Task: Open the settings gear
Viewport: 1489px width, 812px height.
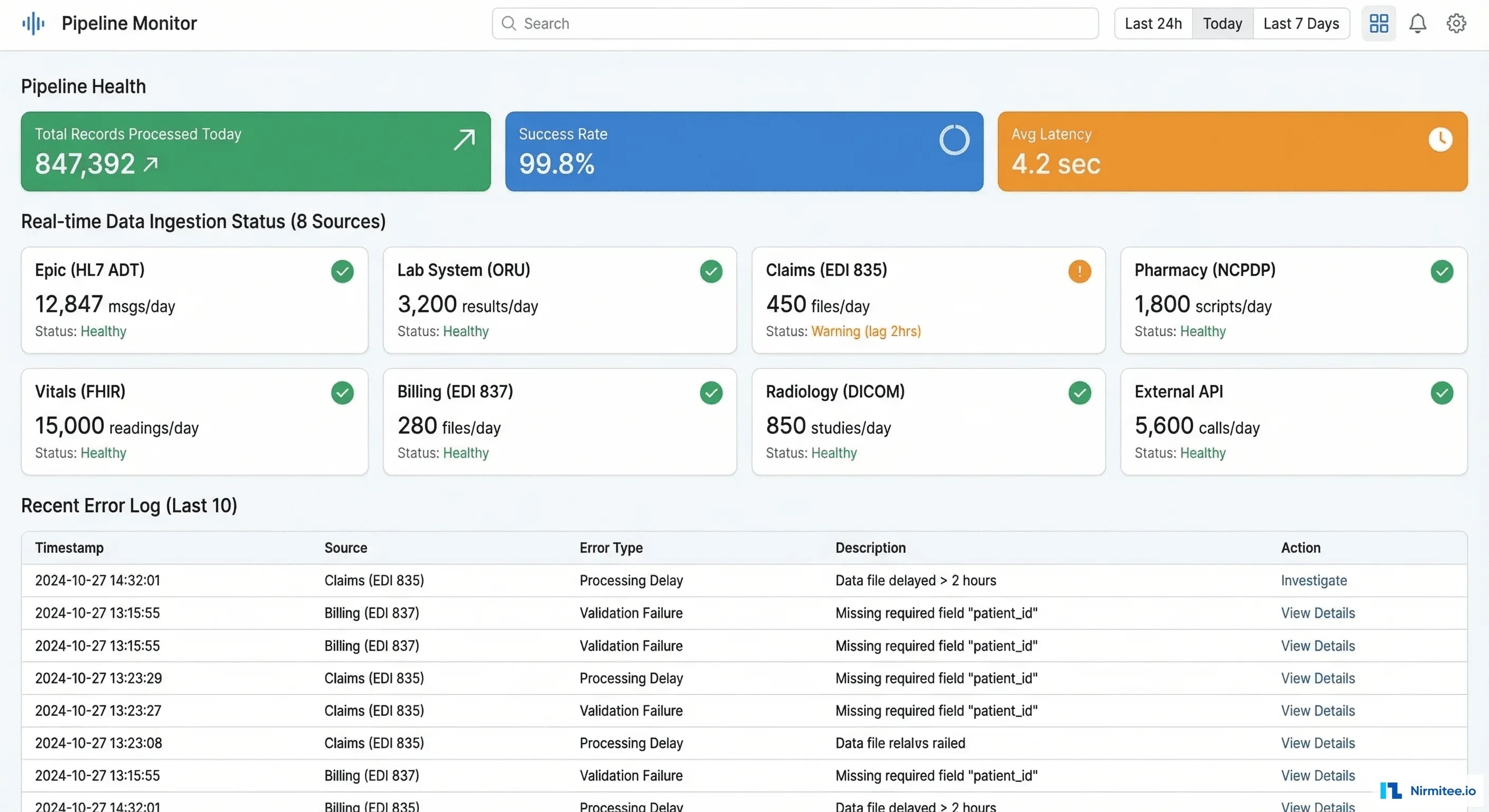Action: tap(1456, 23)
